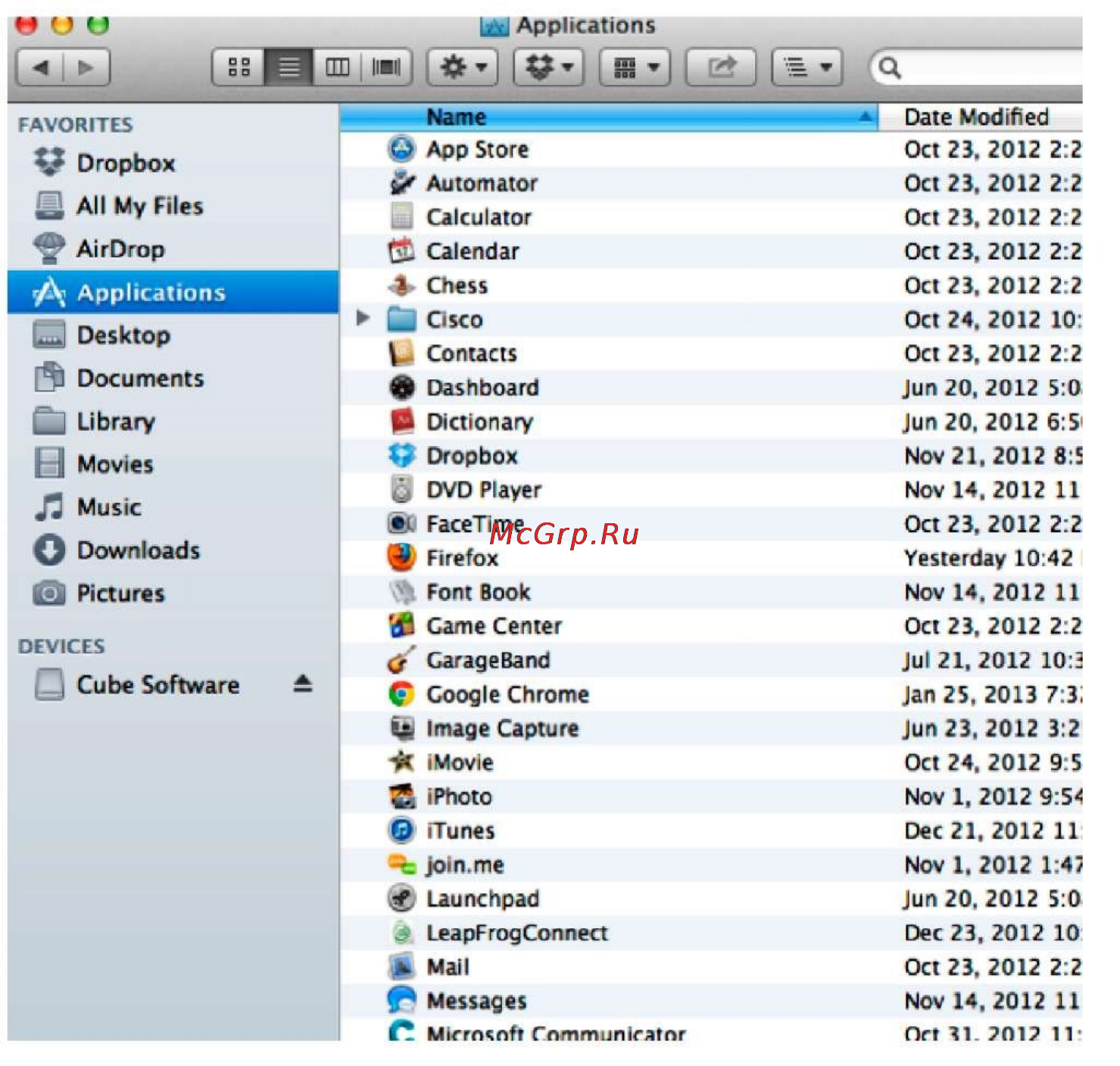Click in the Finder search field

point(977,67)
